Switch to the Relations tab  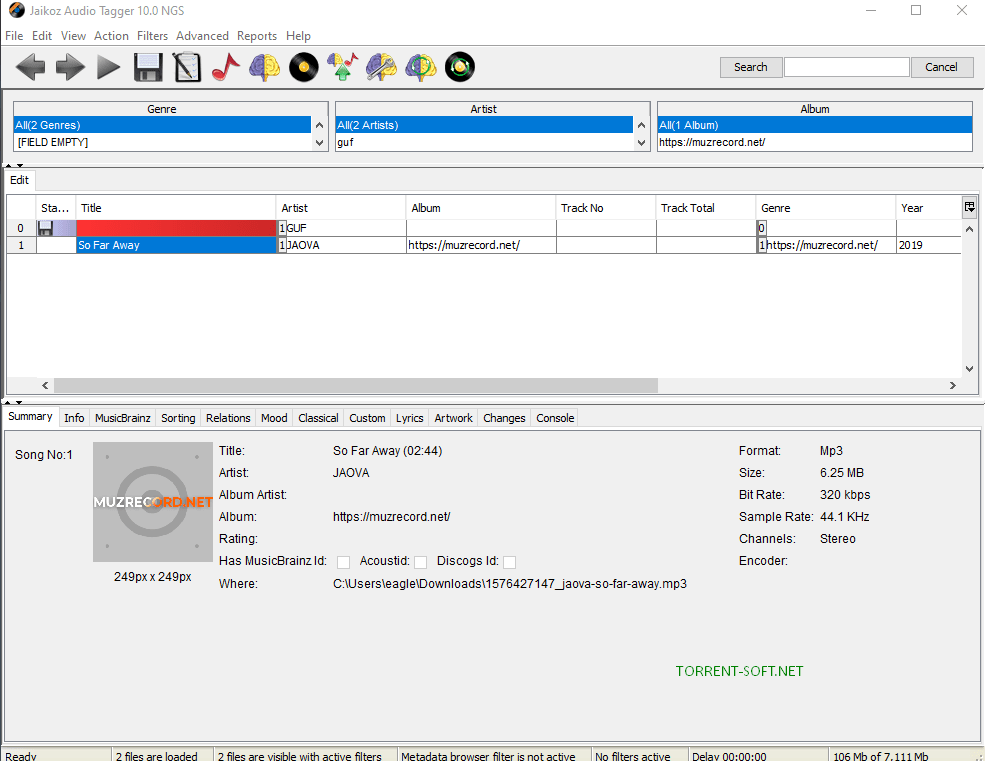coord(228,418)
